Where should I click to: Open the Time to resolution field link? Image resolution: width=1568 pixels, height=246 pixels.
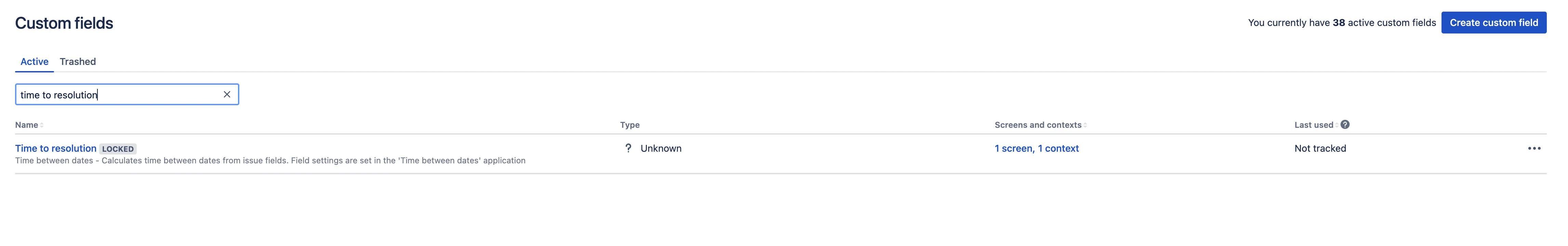click(x=56, y=149)
